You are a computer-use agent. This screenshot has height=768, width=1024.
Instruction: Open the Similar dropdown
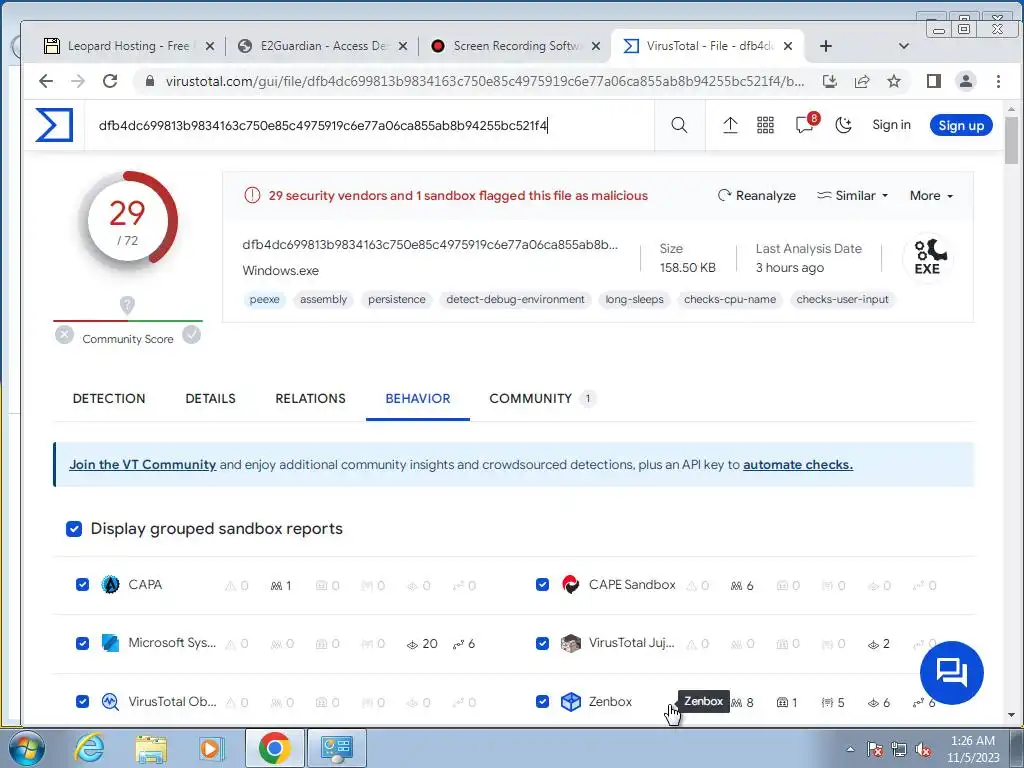853,195
